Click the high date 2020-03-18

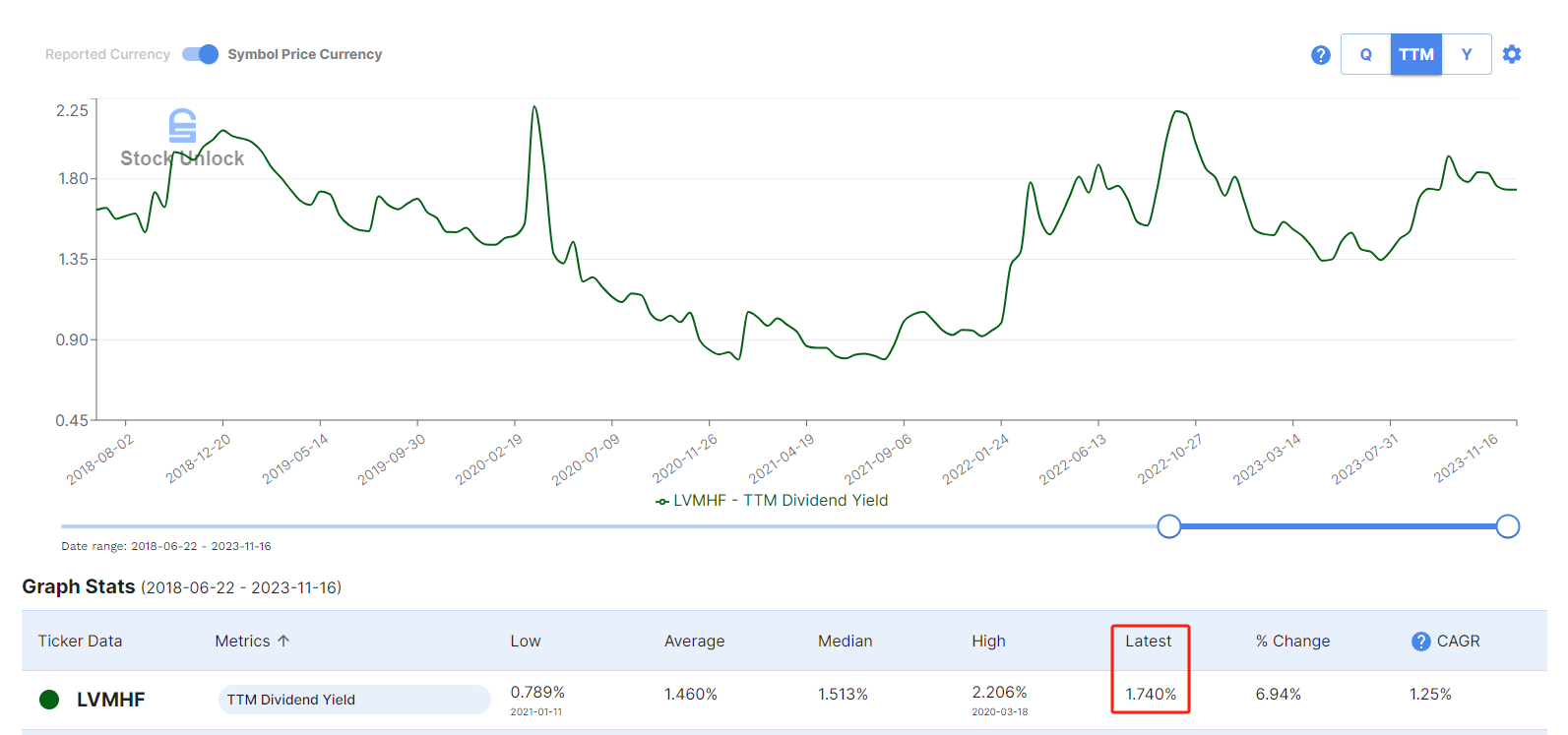pos(999,711)
